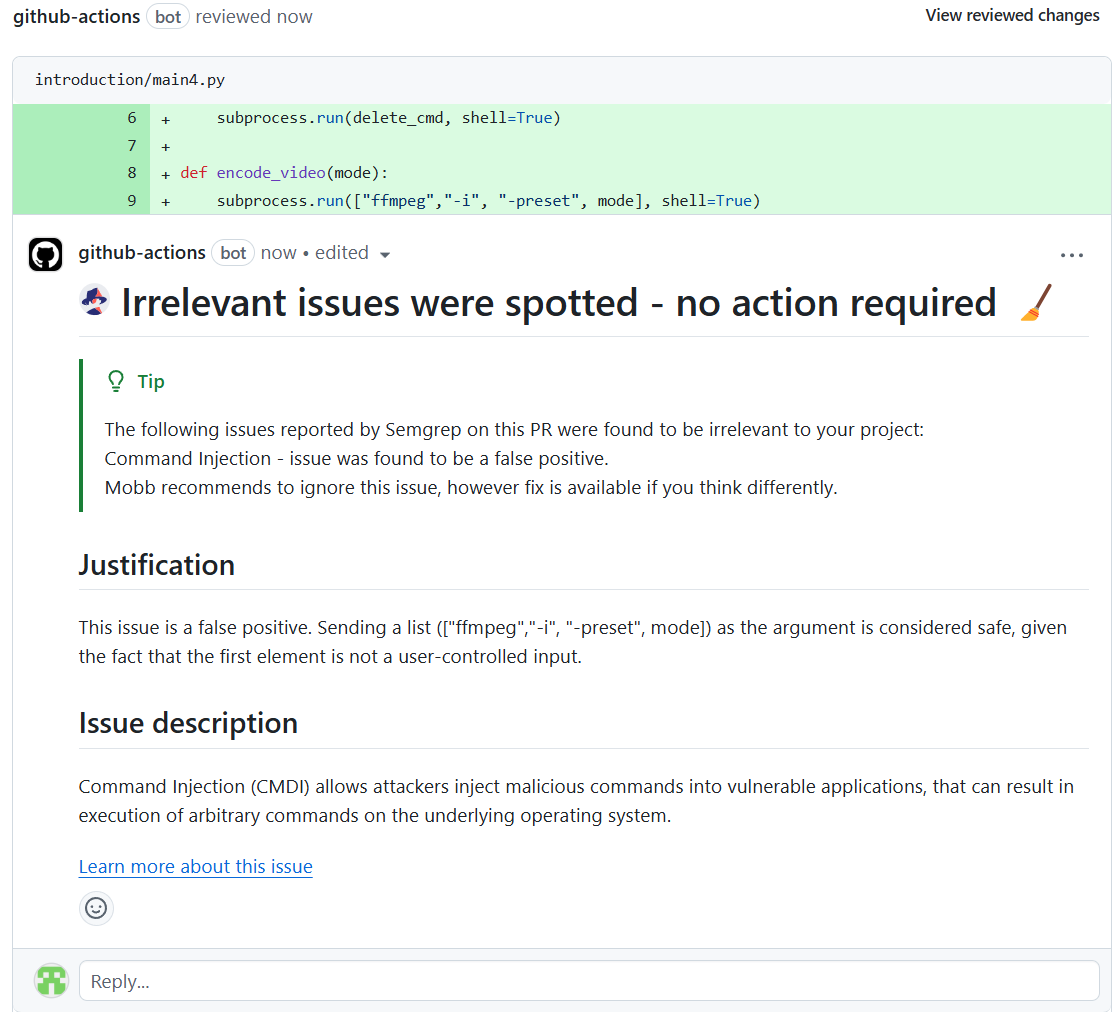Screen dimensions: 1115x1012
Task: Click the github-actions name at the top review header
Action: [76, 17]
